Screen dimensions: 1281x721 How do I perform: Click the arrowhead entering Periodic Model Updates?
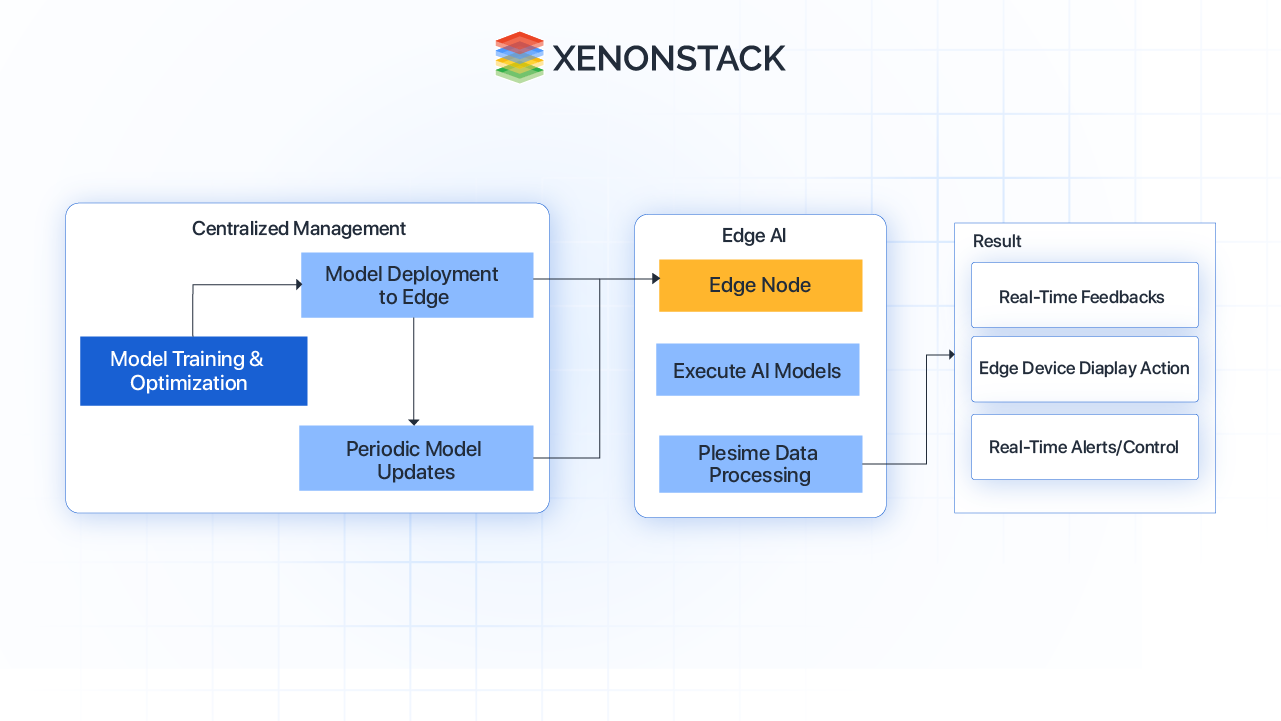(x=414, y=421)
